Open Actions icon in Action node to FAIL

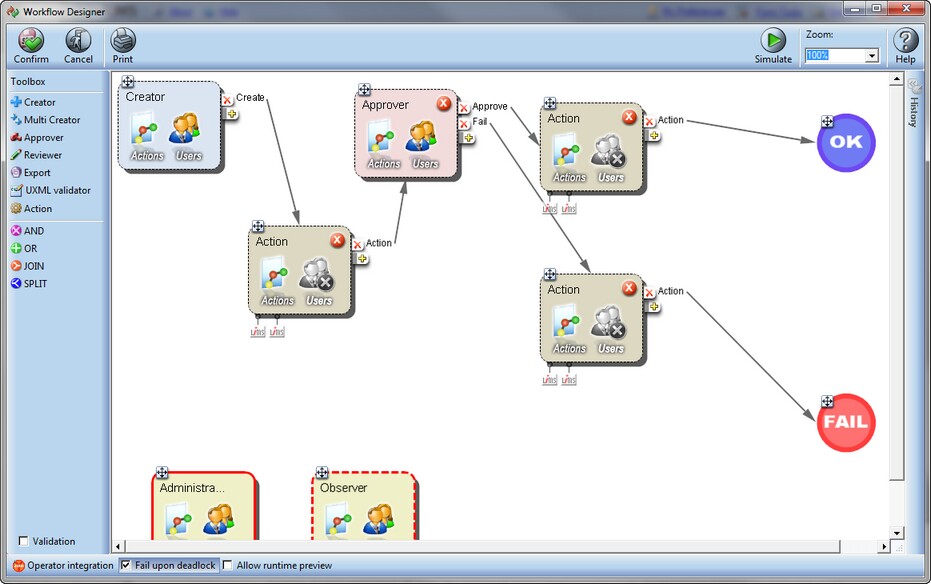point(569,331)
